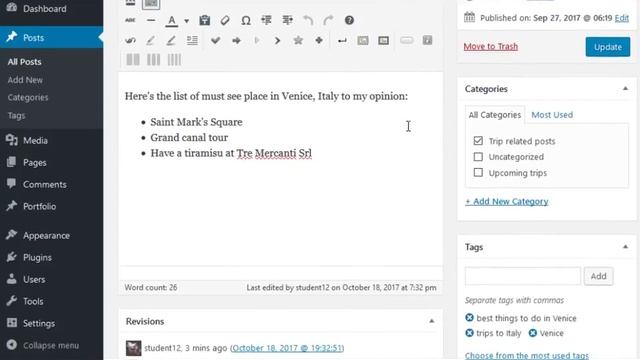Screen dimensions: 640x360
Task: Apply the text color A button
Action: tap(172, 20)
